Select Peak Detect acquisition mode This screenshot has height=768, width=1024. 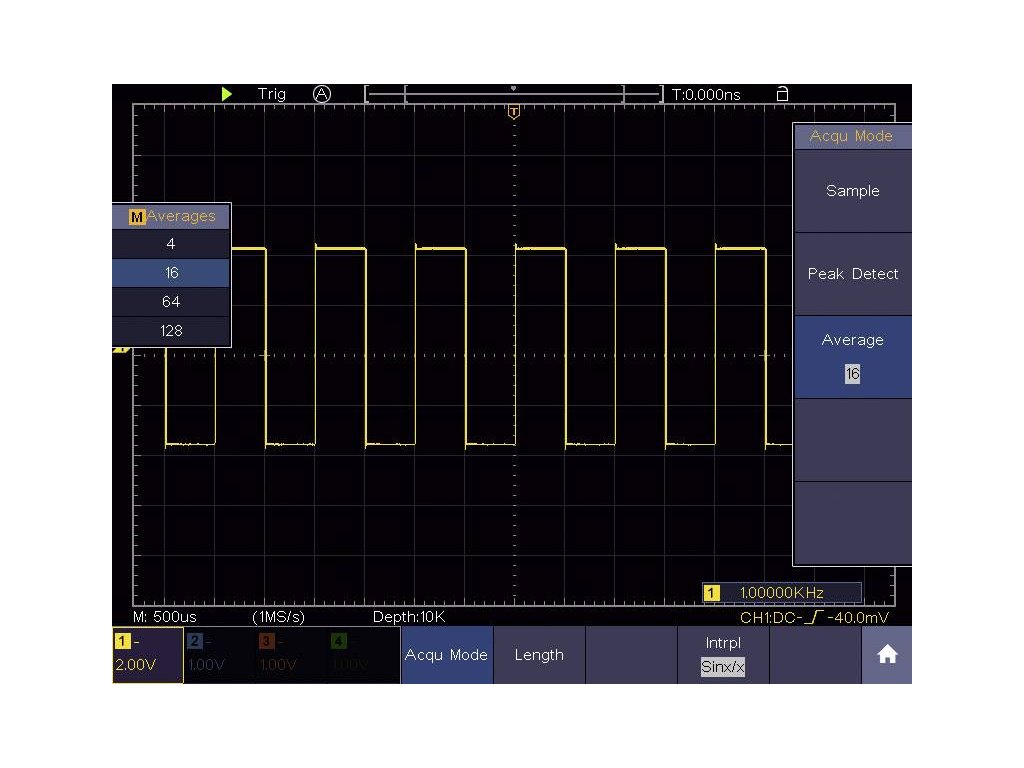(x=852, y=274)
